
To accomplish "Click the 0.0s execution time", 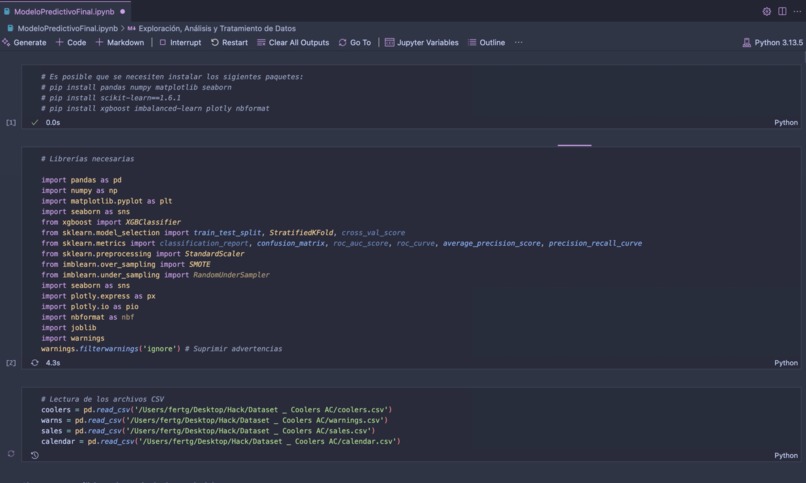I will (53, 122).
